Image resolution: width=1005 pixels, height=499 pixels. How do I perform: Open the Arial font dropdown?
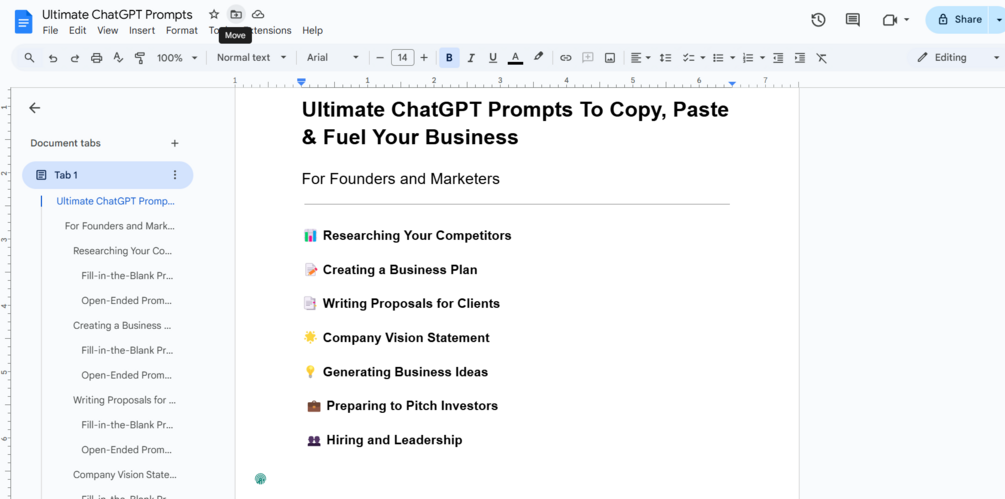point(333,58)
